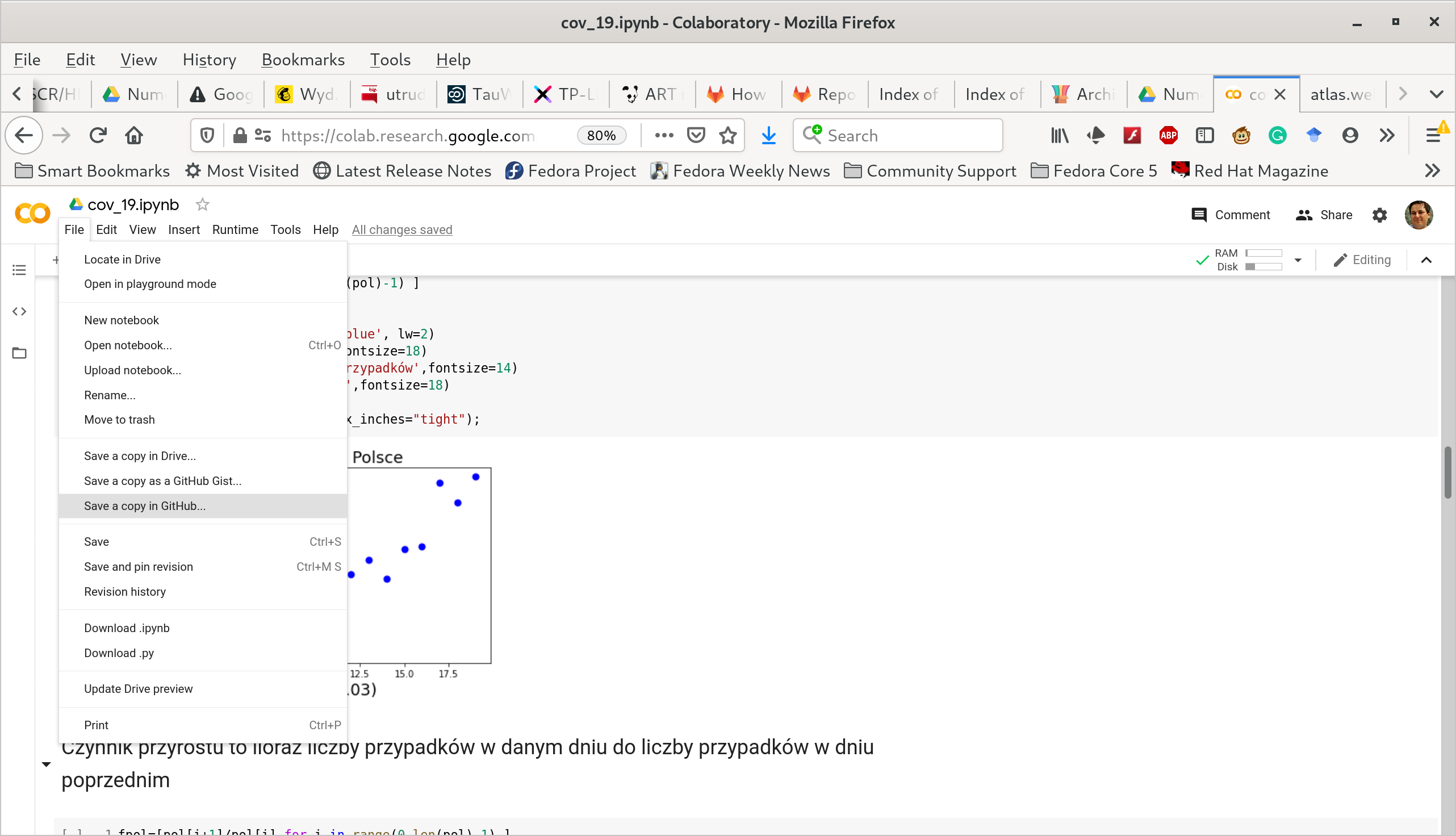The image size is (1456, 836).
Task: Click the Comment icon button
Action: point(1199,215)
